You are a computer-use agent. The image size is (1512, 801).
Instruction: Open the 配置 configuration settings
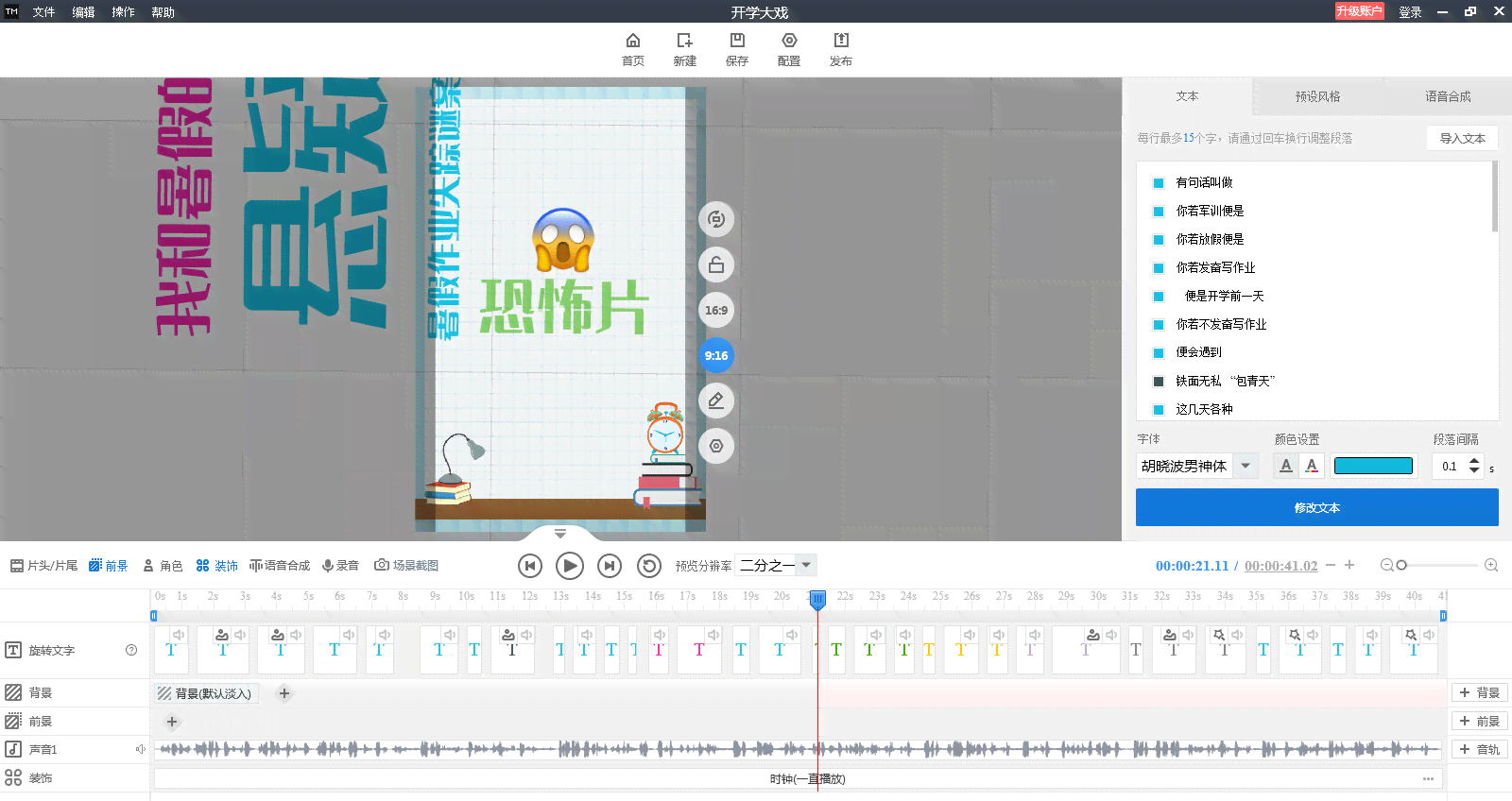[x=789, y=49]
